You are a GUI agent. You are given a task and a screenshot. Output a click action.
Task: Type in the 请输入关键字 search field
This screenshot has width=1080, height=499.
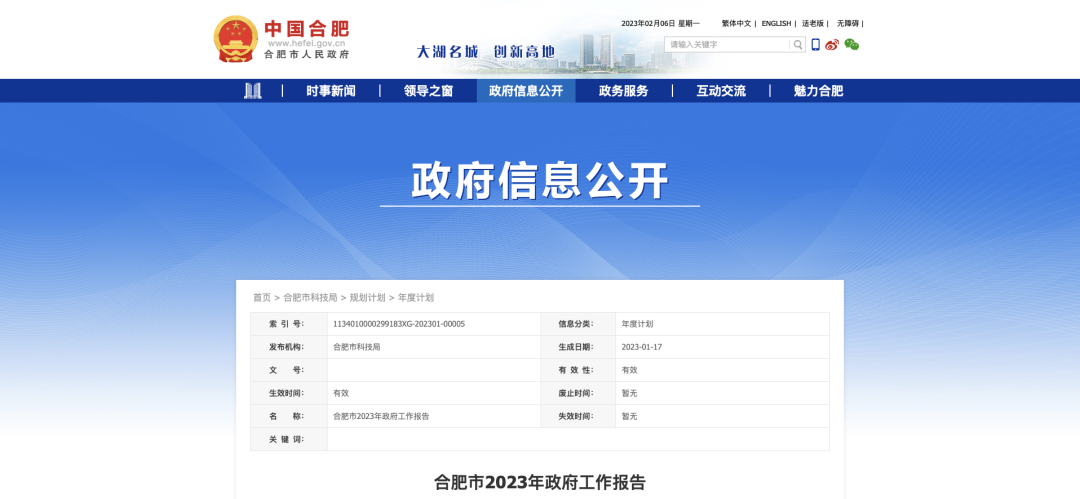(x=727, y=45)
